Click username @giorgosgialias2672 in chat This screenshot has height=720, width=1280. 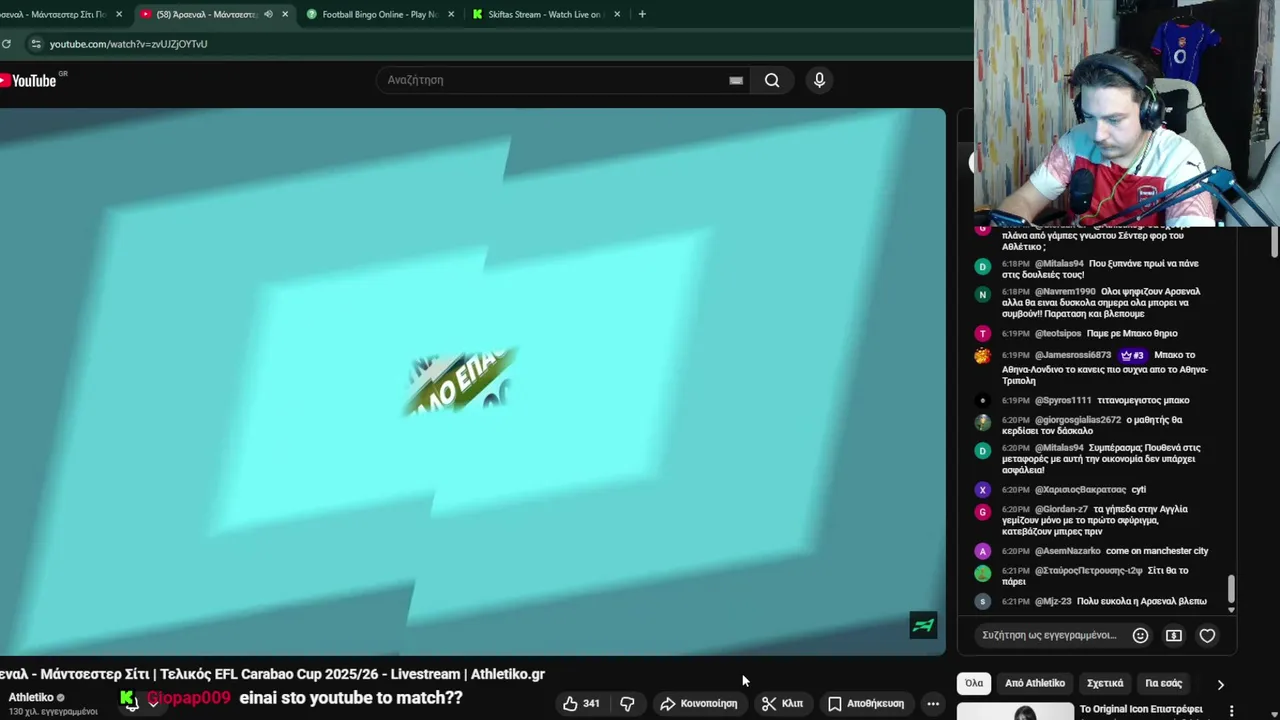click(x=1078, y=420)
